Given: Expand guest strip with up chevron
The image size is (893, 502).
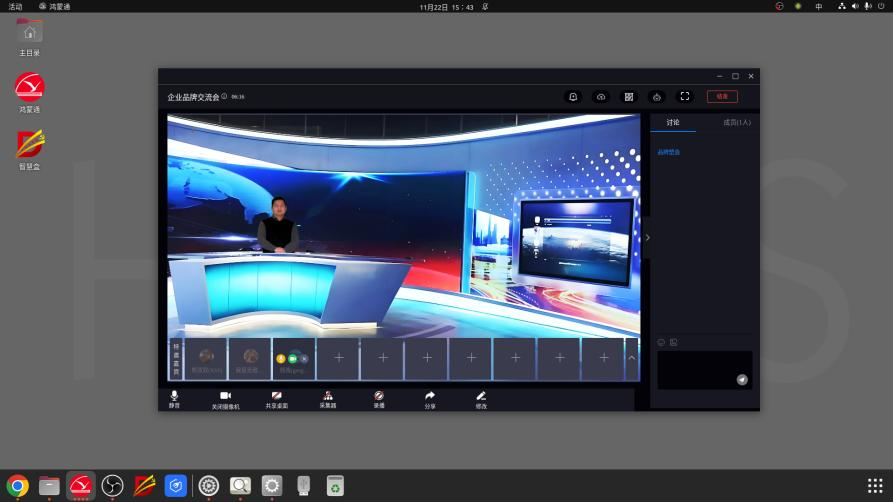Looking at the screenshot, I should coord(632,358).
